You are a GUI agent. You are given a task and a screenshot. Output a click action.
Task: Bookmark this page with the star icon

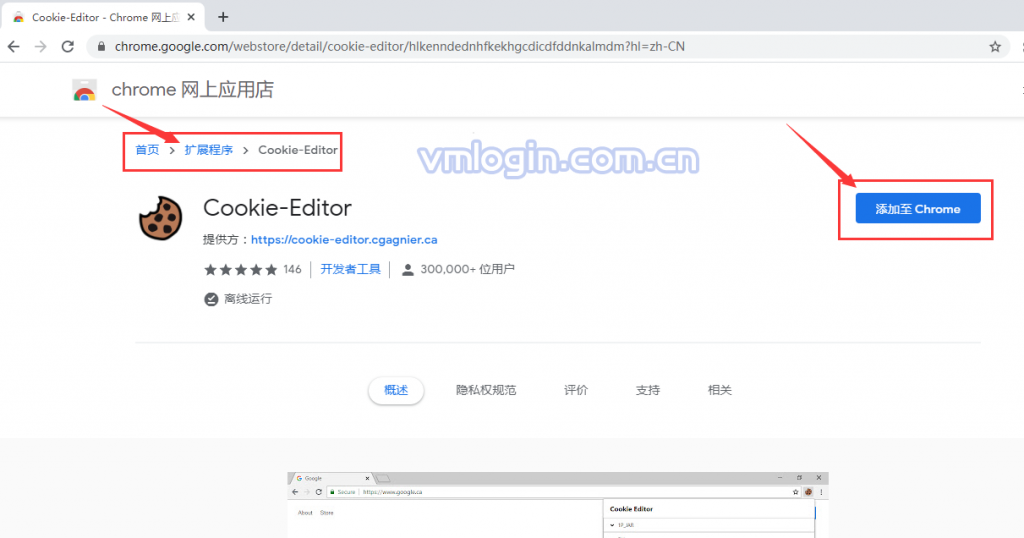pyautogui.click(x=995, y=46)
